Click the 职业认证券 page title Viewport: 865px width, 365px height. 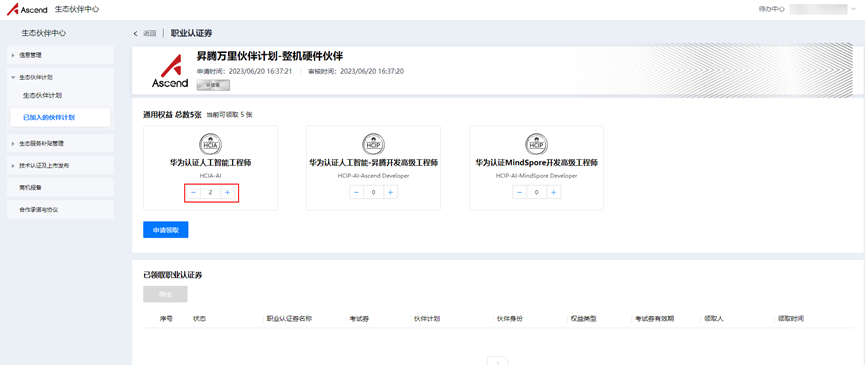tap(191, 34)
